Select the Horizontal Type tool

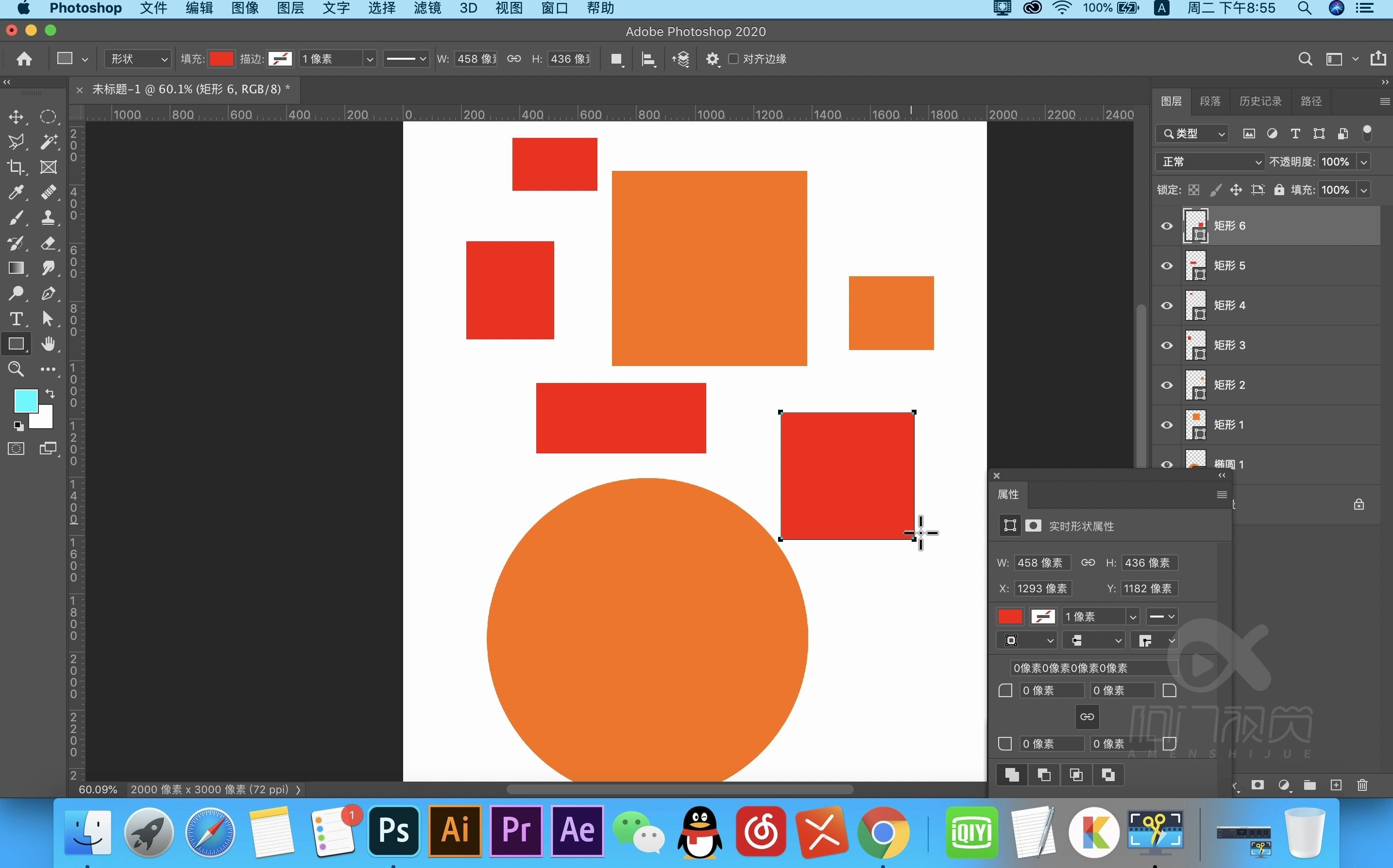click(x=16, y=318)
